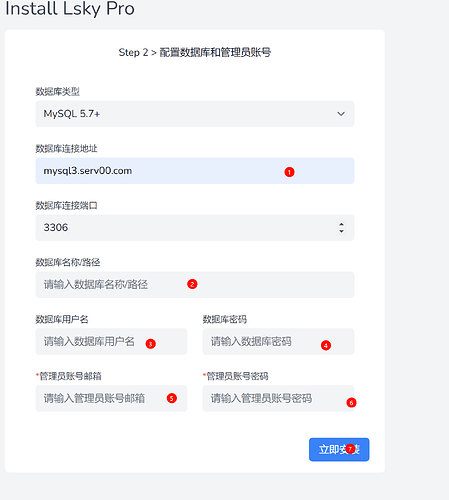449x500 pixels.
Task: Focus the administrator password input field
Action: [278, 399]
